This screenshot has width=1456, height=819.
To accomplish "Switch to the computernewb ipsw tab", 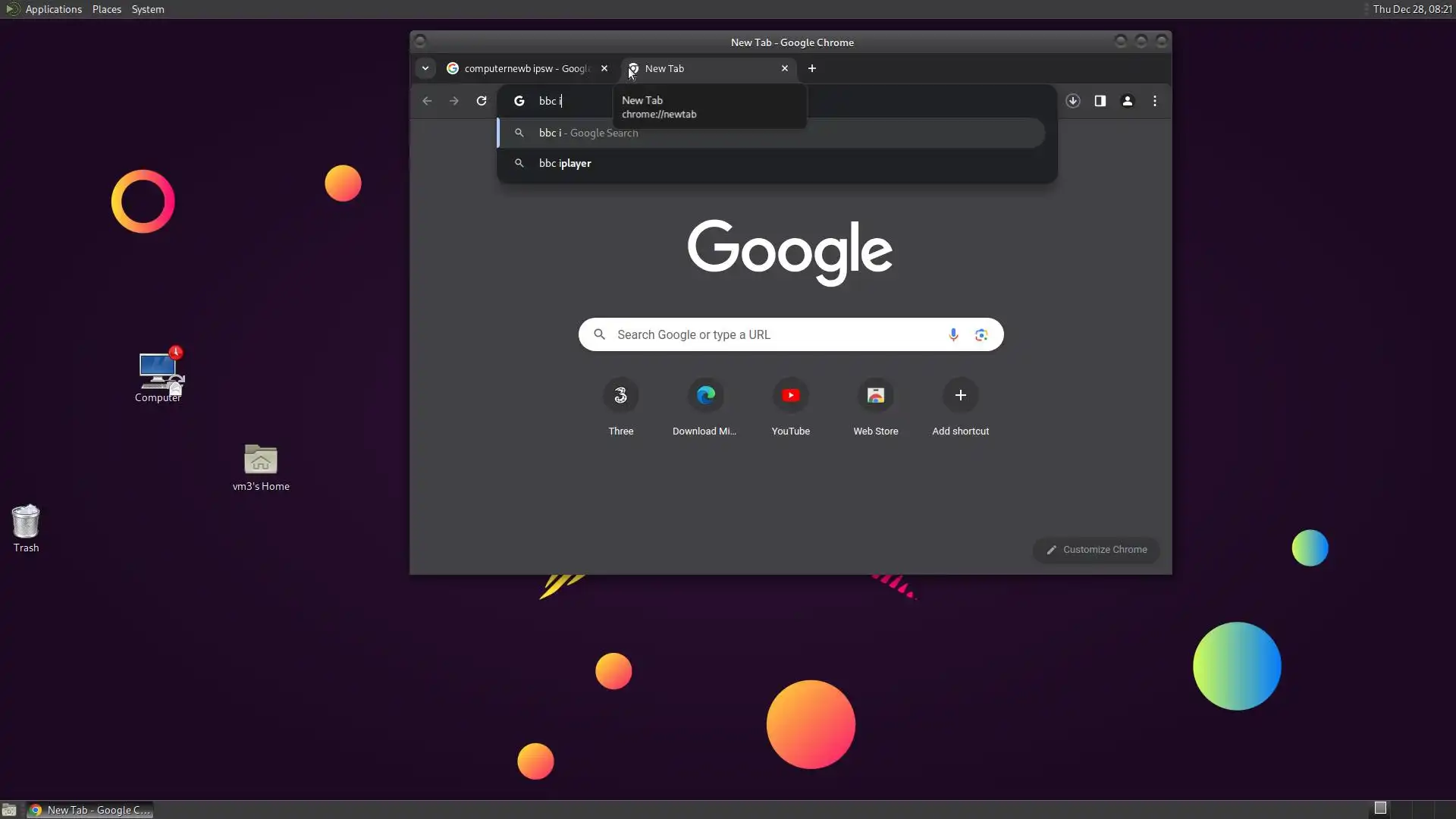I will 525,68.
